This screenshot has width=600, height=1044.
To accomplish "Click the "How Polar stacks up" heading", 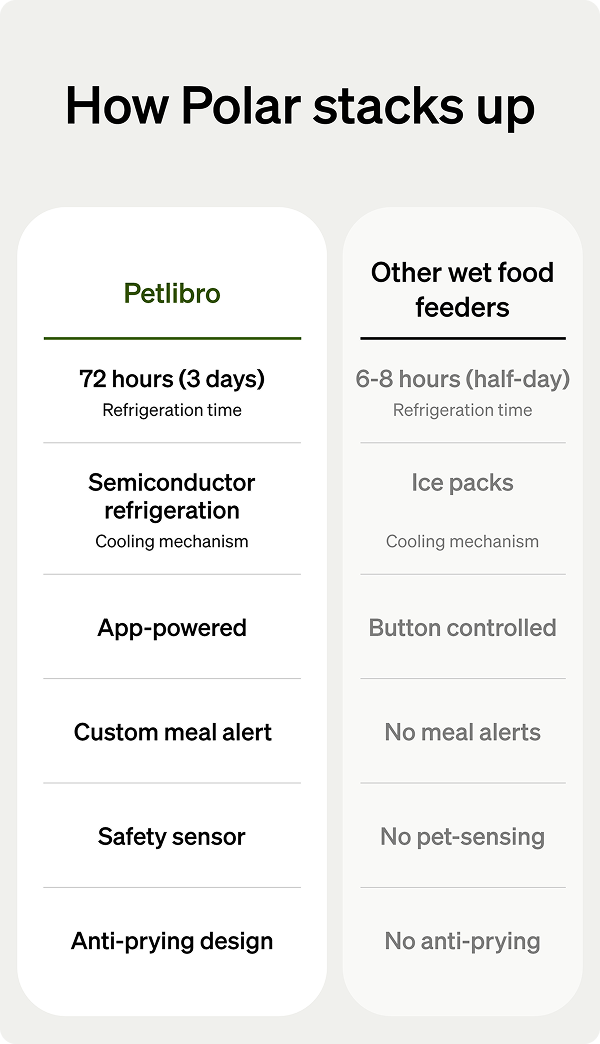I will coord(300,106).
